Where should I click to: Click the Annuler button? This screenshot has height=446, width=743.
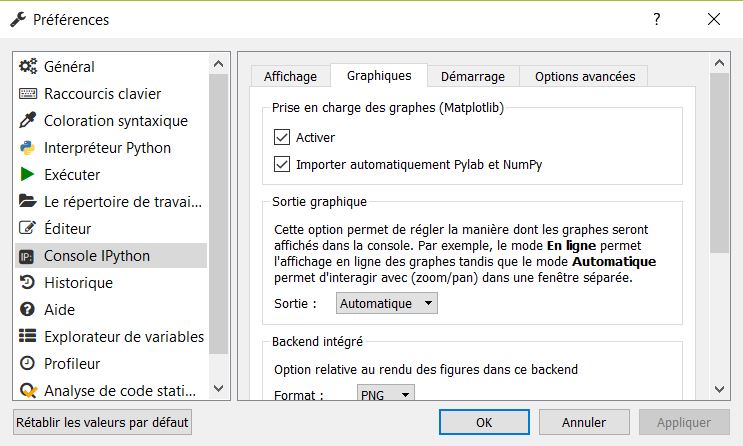[x=584, y=422]
